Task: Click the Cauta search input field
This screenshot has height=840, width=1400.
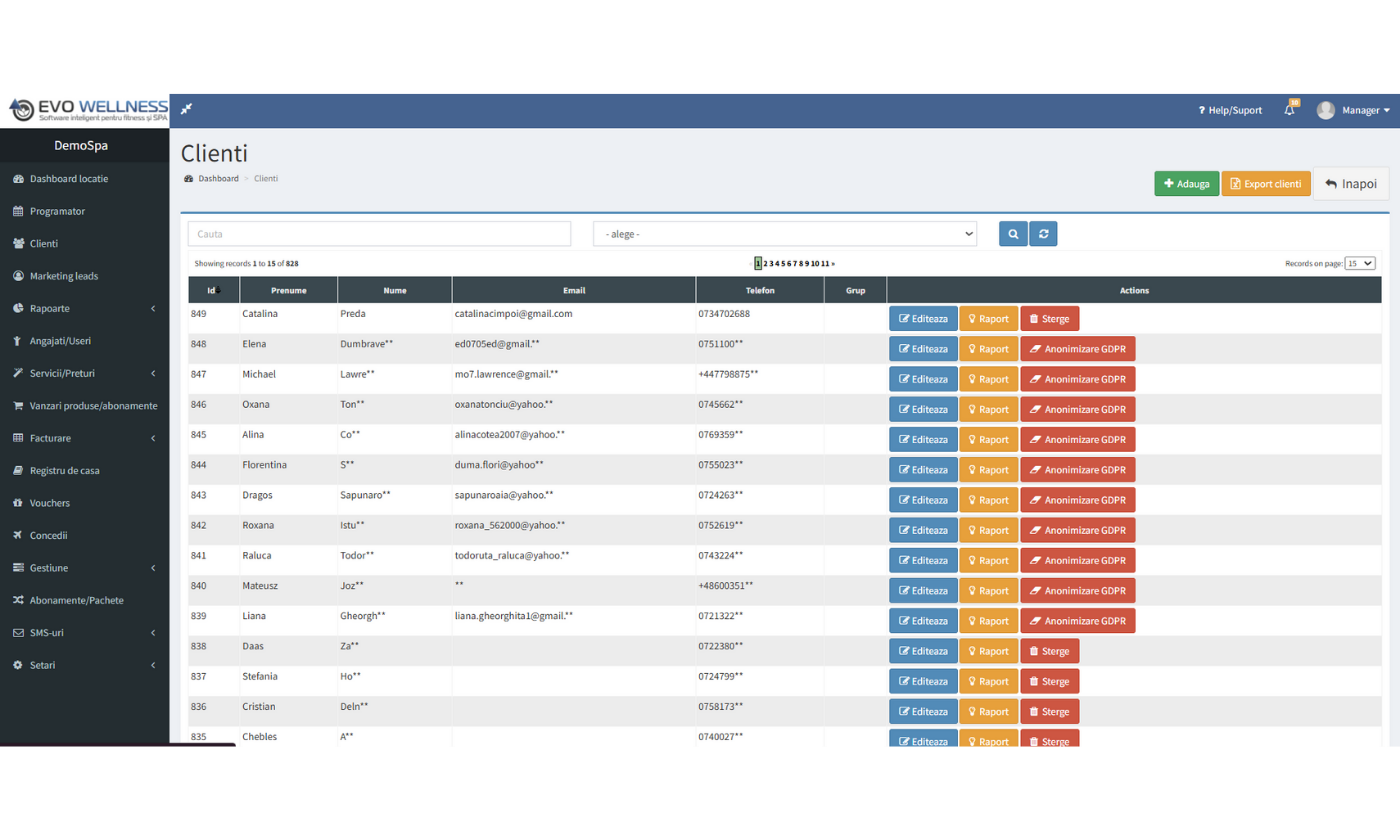Action: coord(379,234)
